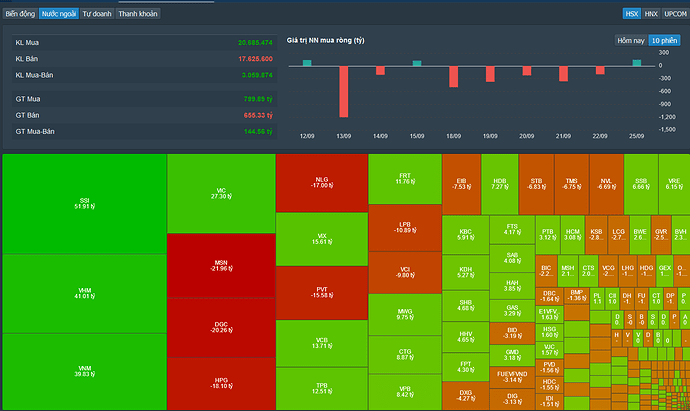Open the PVD -1.56 tỷ tile
The width and height of the screenshot is (690, 411).
(549, 367)
